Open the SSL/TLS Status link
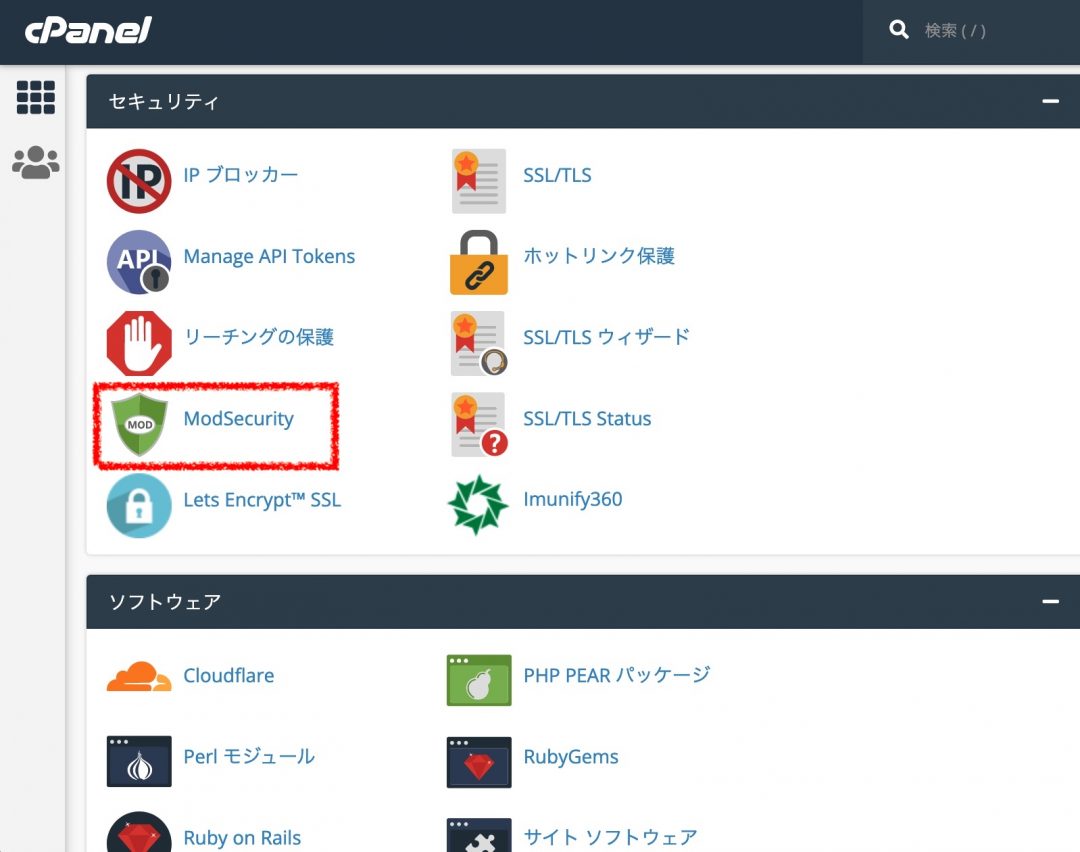Screen dimensions: 1080x852 click(x=587, y=419)
